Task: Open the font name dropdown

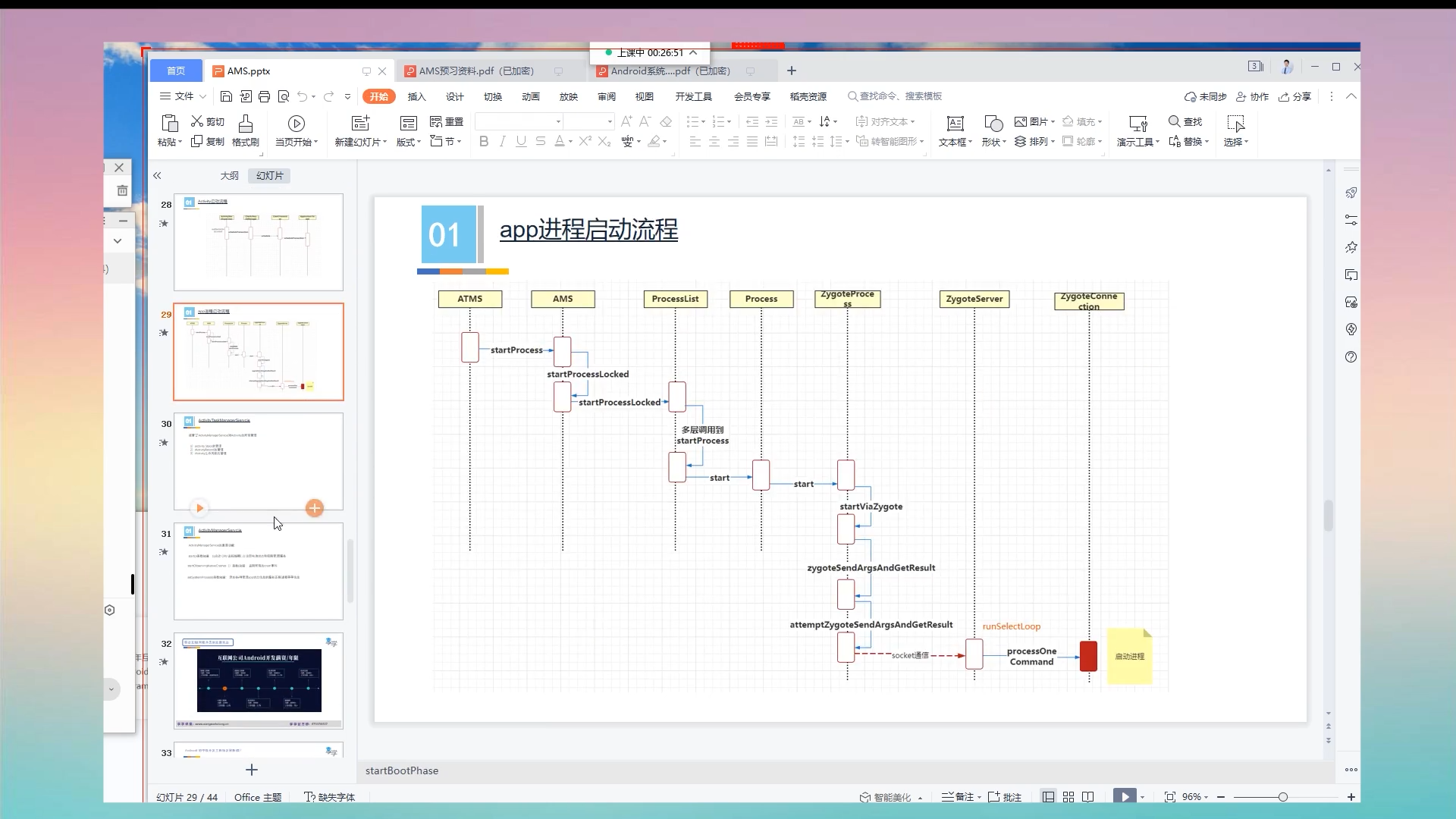Action: (558, 121)
